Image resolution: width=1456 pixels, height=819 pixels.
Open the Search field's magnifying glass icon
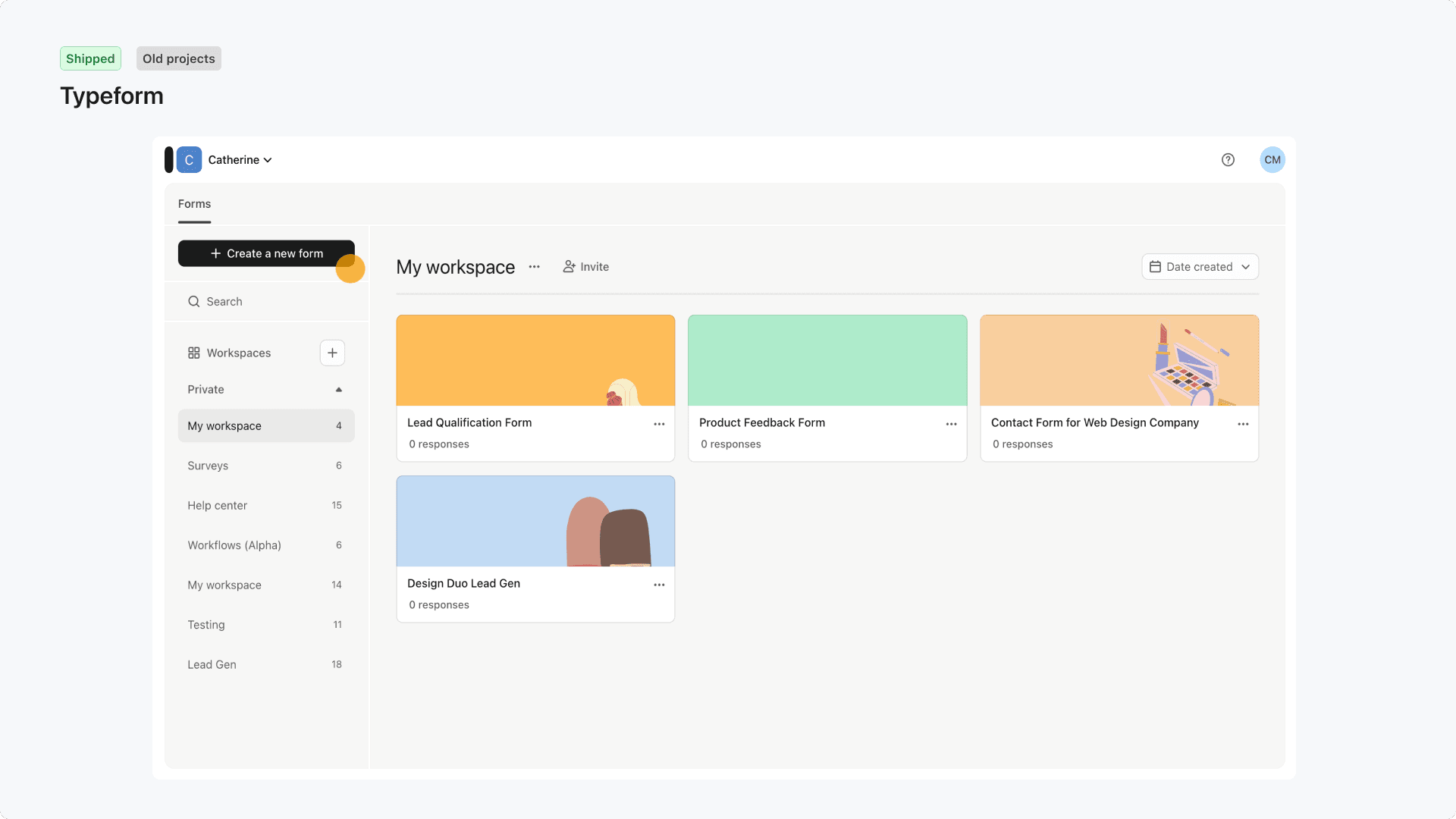click(x=195, y=301)
